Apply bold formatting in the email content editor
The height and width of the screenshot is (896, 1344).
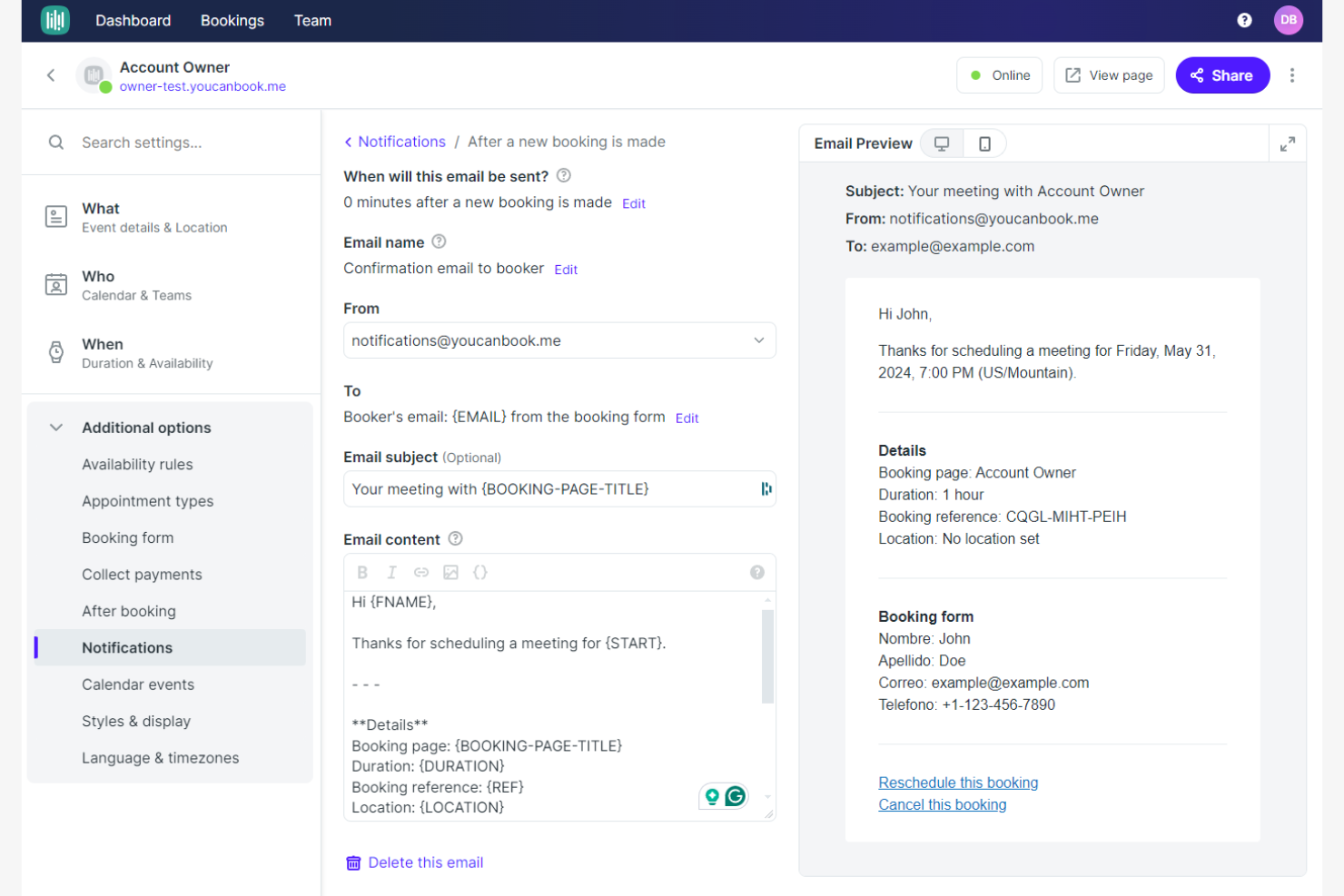(362, 572)
